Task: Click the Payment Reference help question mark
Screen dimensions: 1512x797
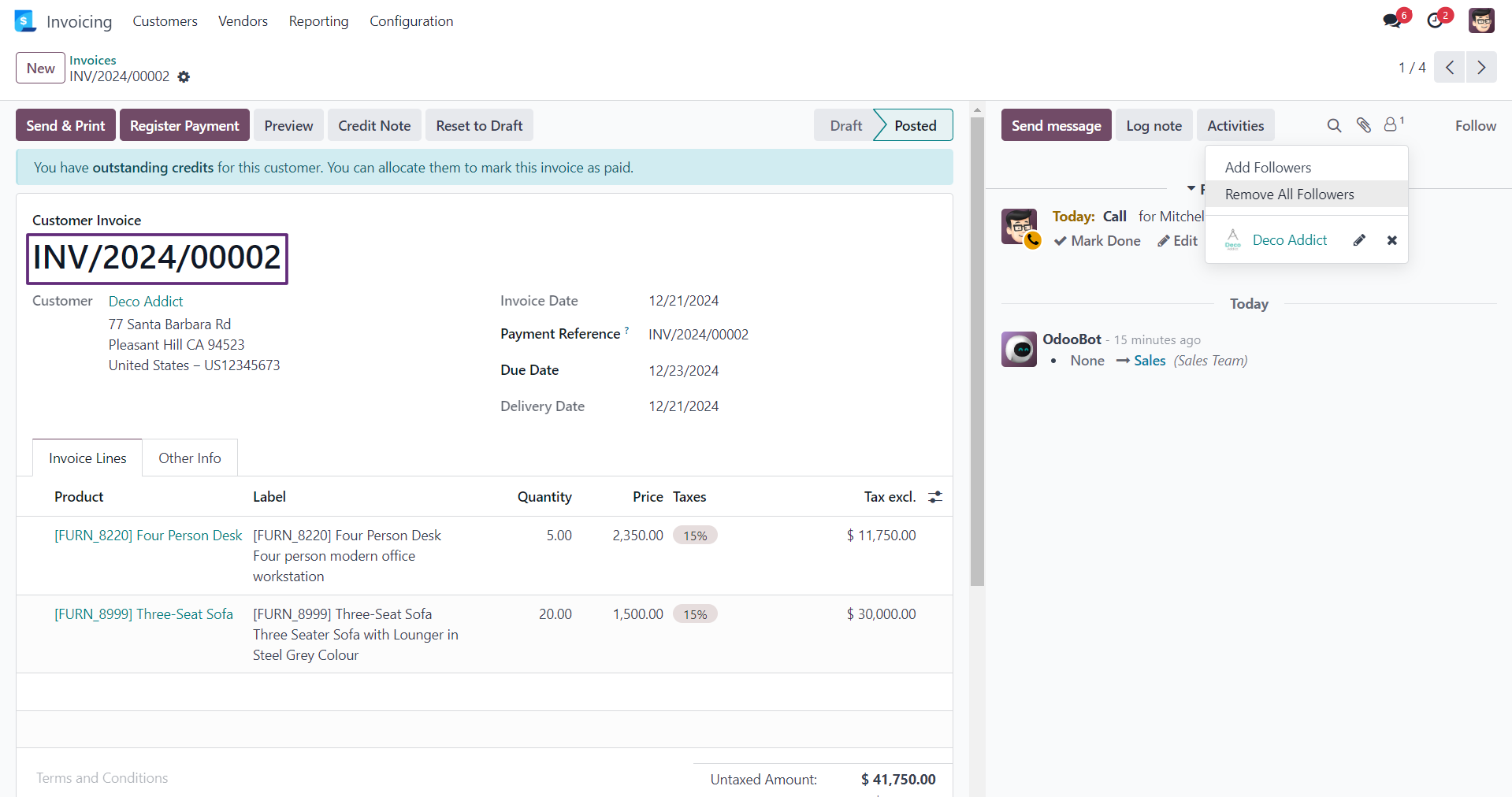Action: (627, 330)
